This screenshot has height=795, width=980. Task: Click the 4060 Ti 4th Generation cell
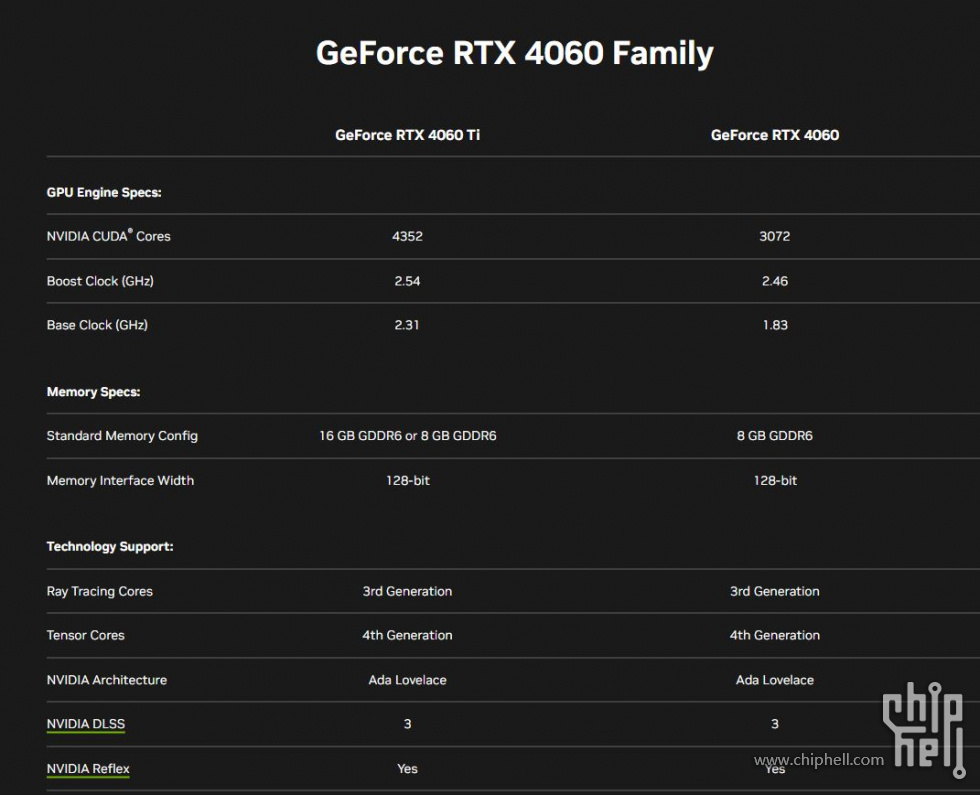408,635
